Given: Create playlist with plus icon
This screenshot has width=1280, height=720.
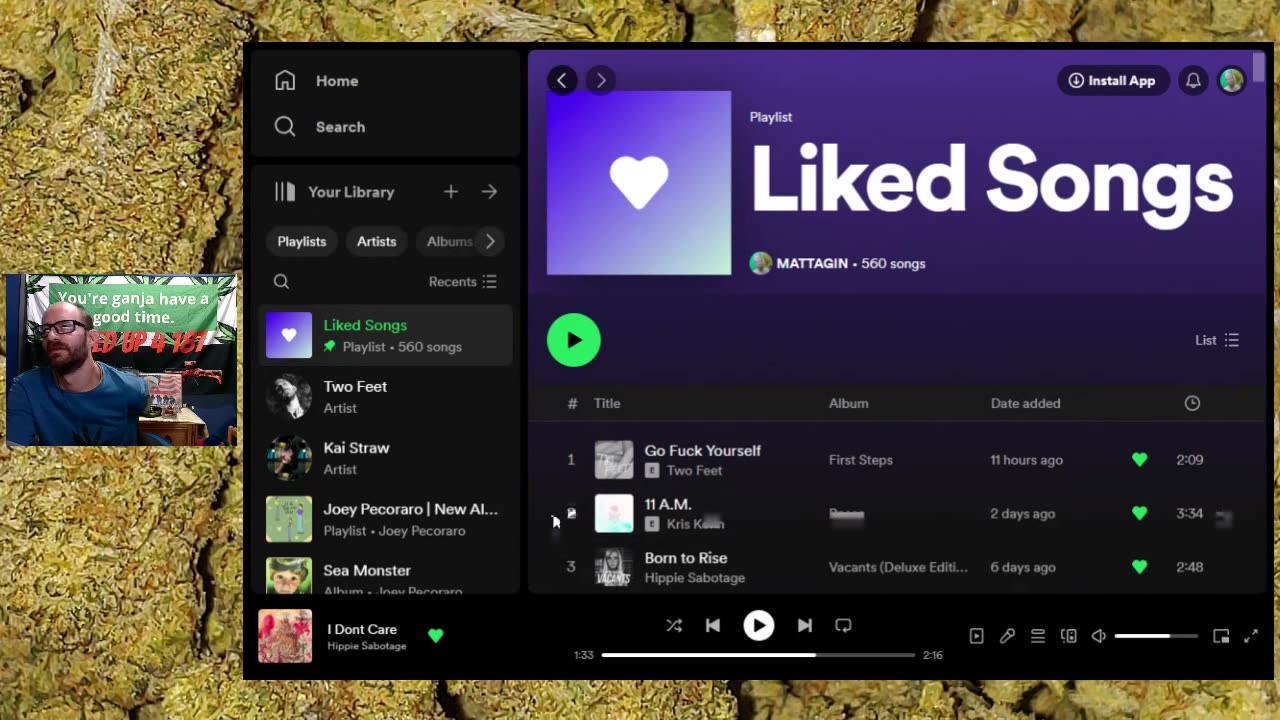Looking at the screenshot, I should pos(451,192).
